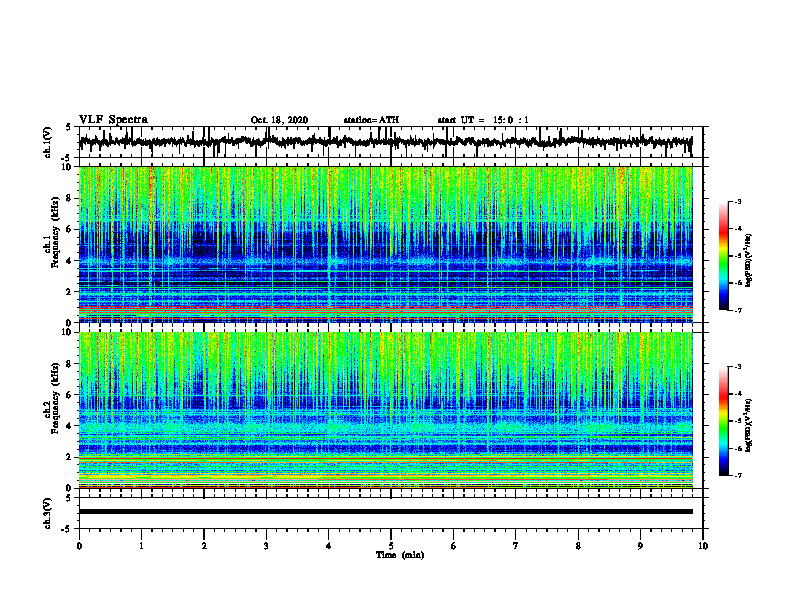
Task: Select the date "Oct. 18, 2020"
Action: [279, 120]
